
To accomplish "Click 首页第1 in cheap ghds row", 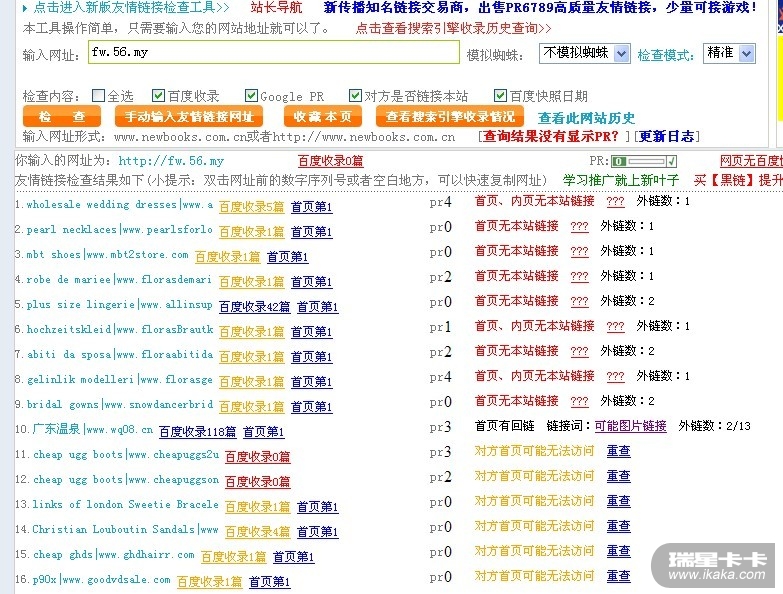I will tap(293, 556).
